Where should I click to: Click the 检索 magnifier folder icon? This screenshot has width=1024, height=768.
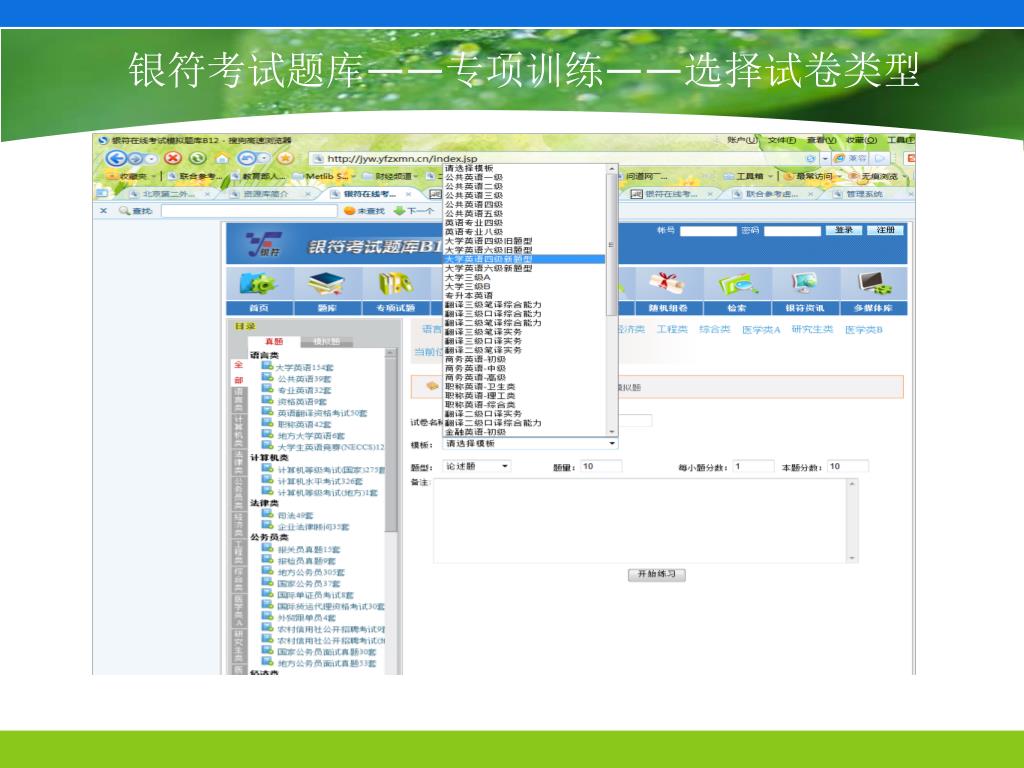(737, 283)
